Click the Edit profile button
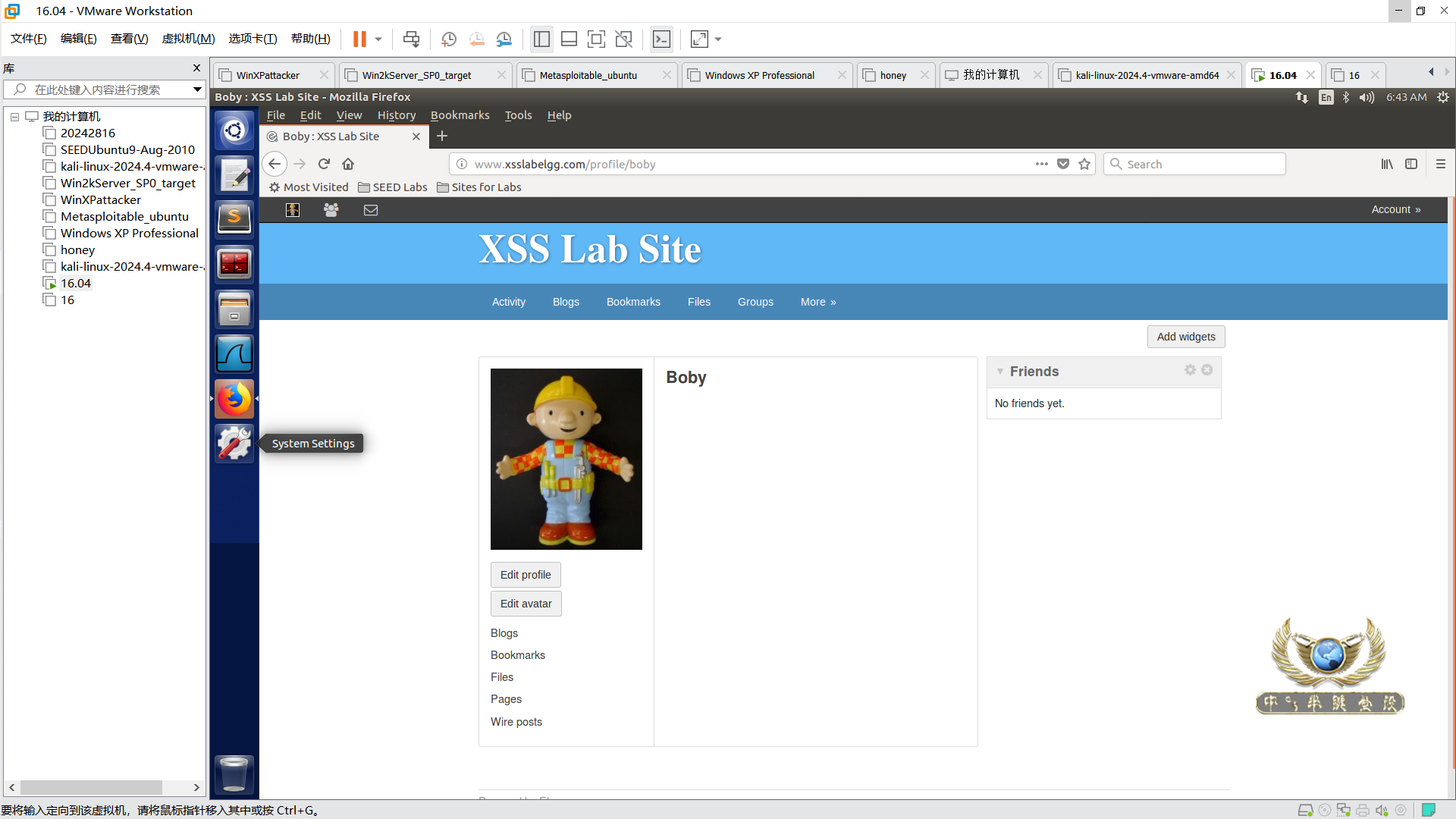 (x=526, y=575)
